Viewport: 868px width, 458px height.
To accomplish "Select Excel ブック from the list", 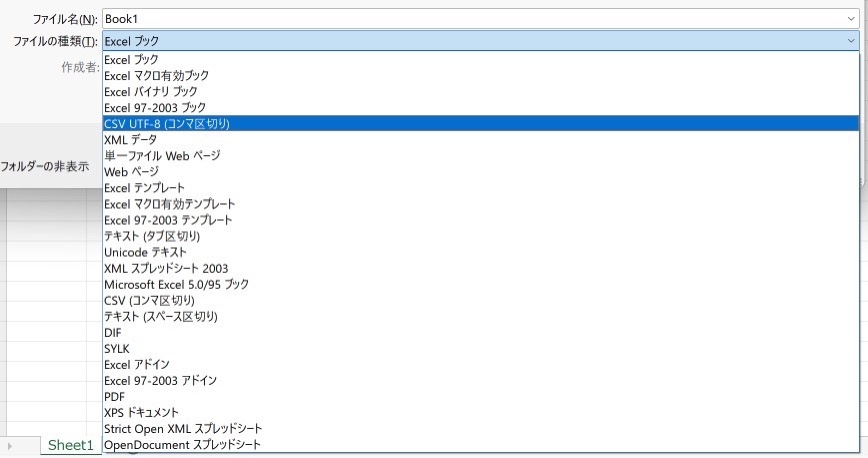I will (x=480, y=59).
